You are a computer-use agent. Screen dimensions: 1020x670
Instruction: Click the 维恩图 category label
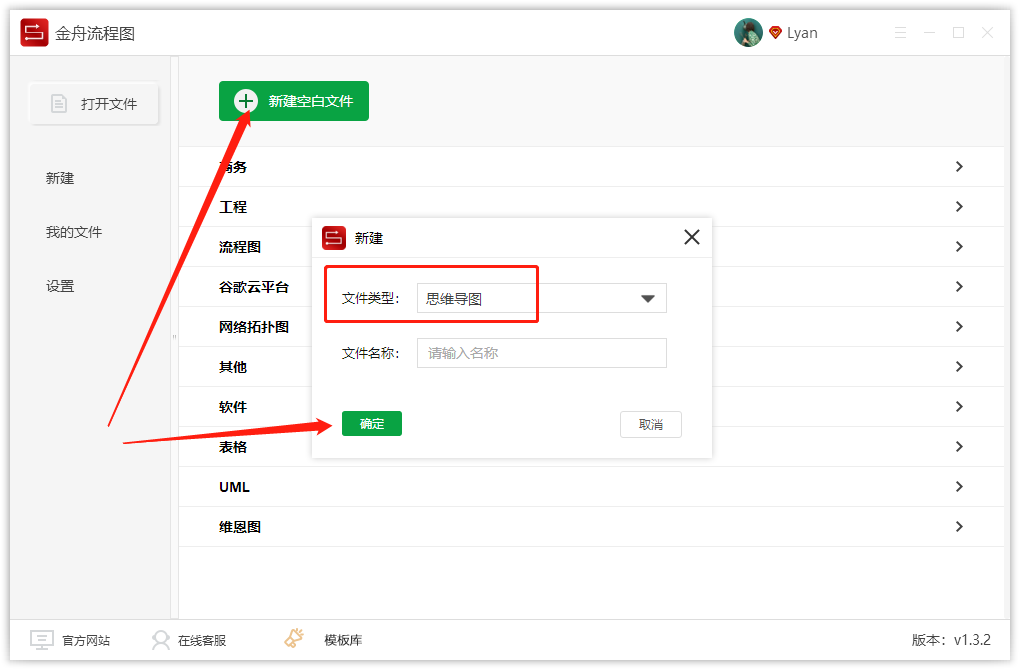[240, 527]
